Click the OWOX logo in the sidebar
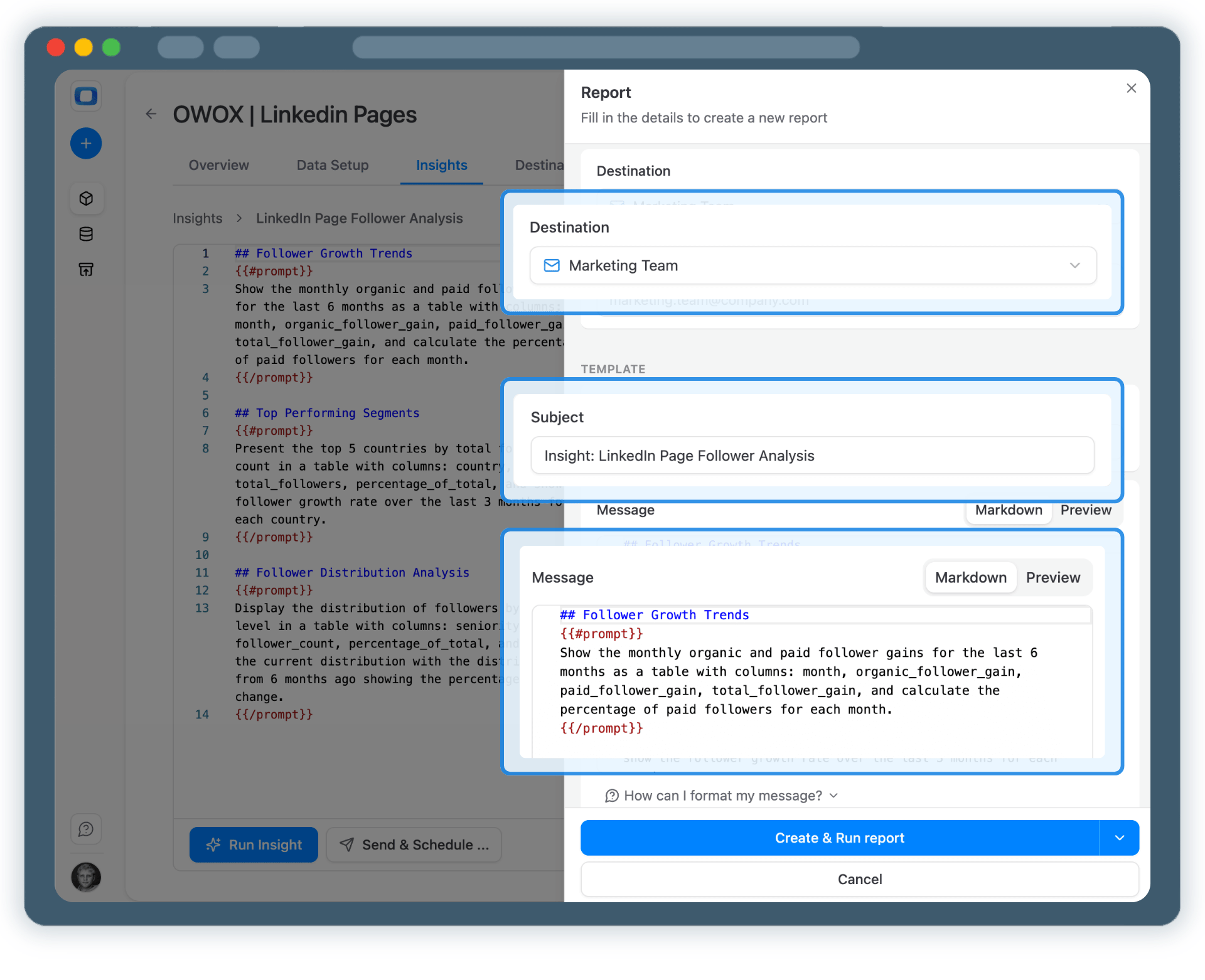Viewport: 1205px width, 980px height. 86,96
